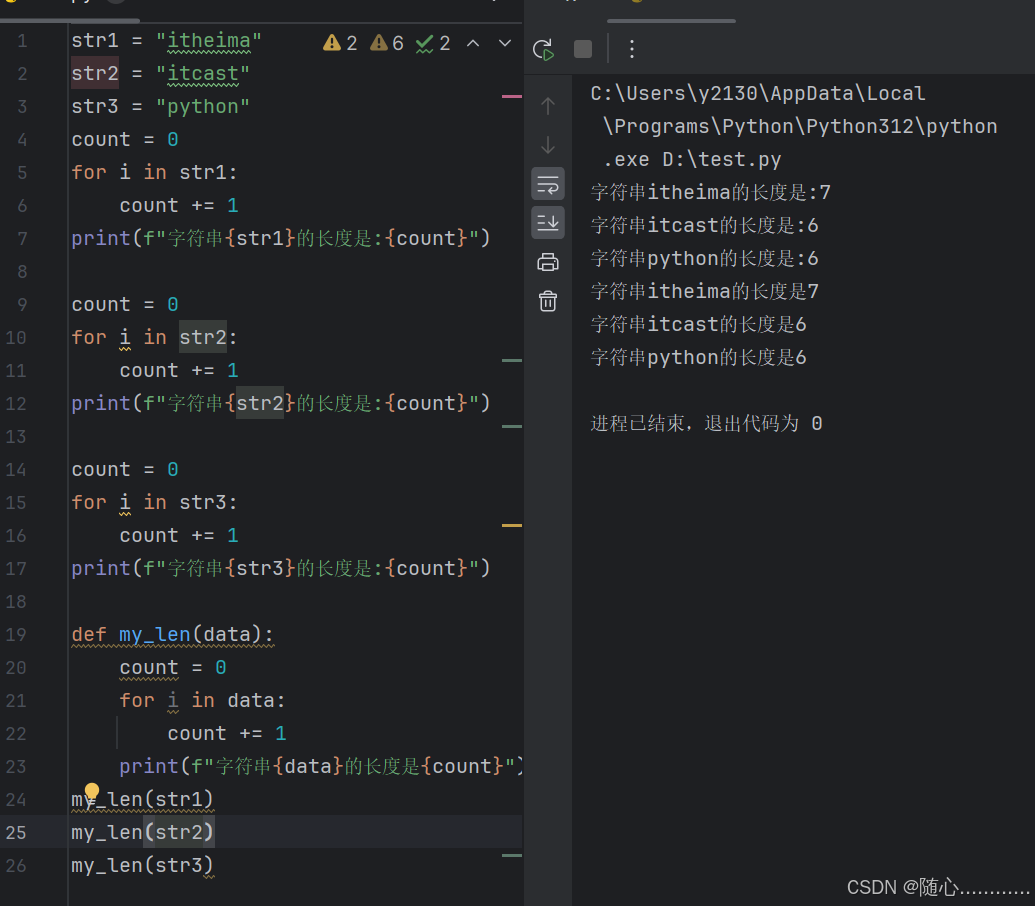Click line number 19 in the gutter
Screen dimensions: 1035x906
(x=16, y=635)
